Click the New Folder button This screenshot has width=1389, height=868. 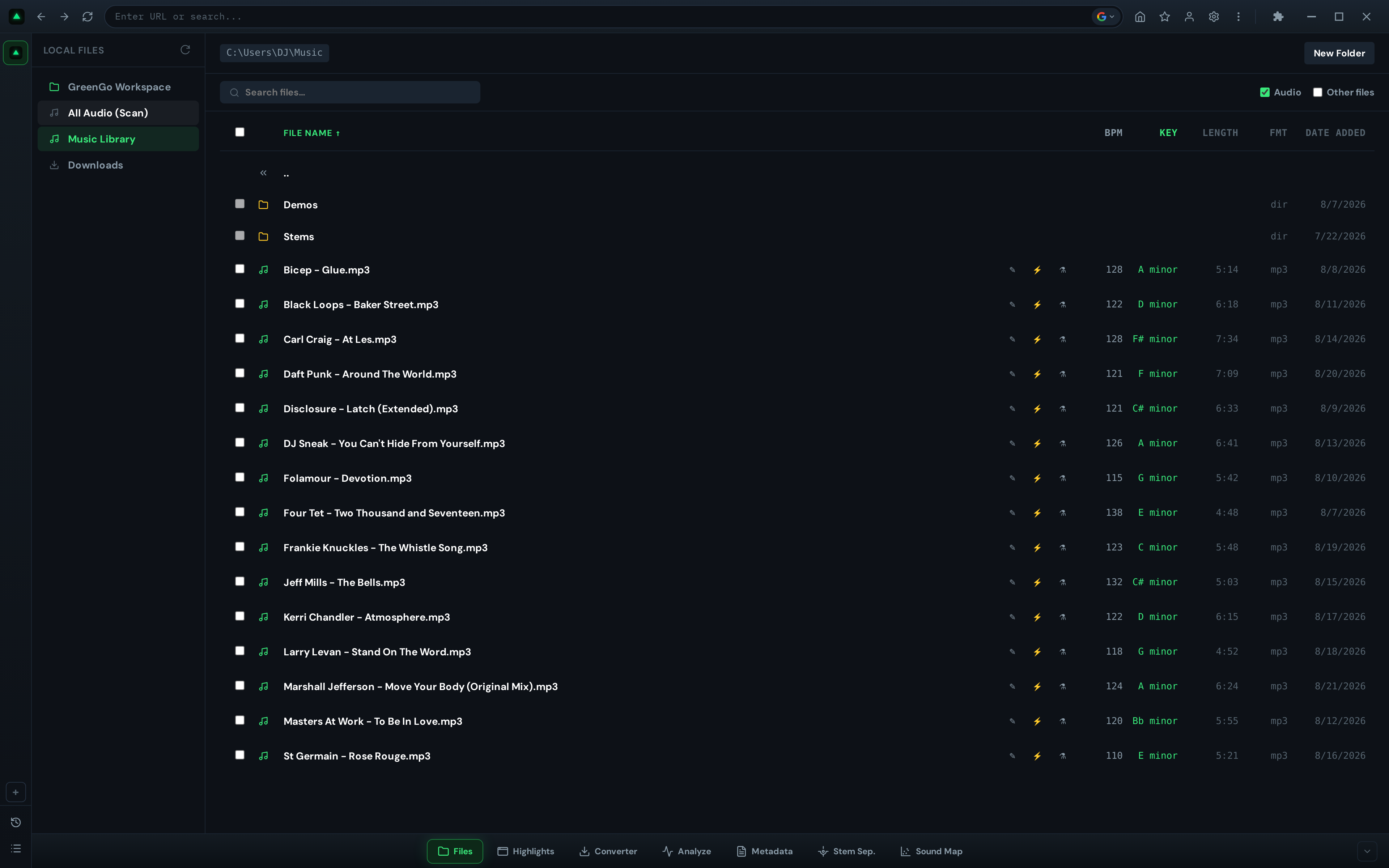[1339, 53]
